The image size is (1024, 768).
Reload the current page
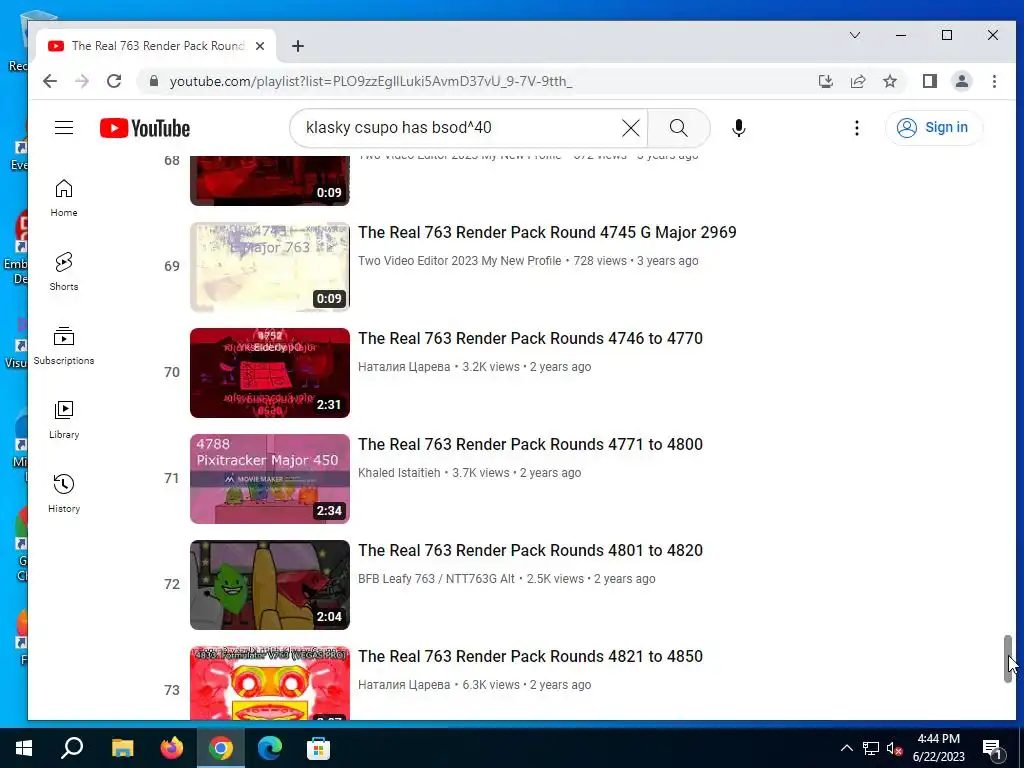114,81
